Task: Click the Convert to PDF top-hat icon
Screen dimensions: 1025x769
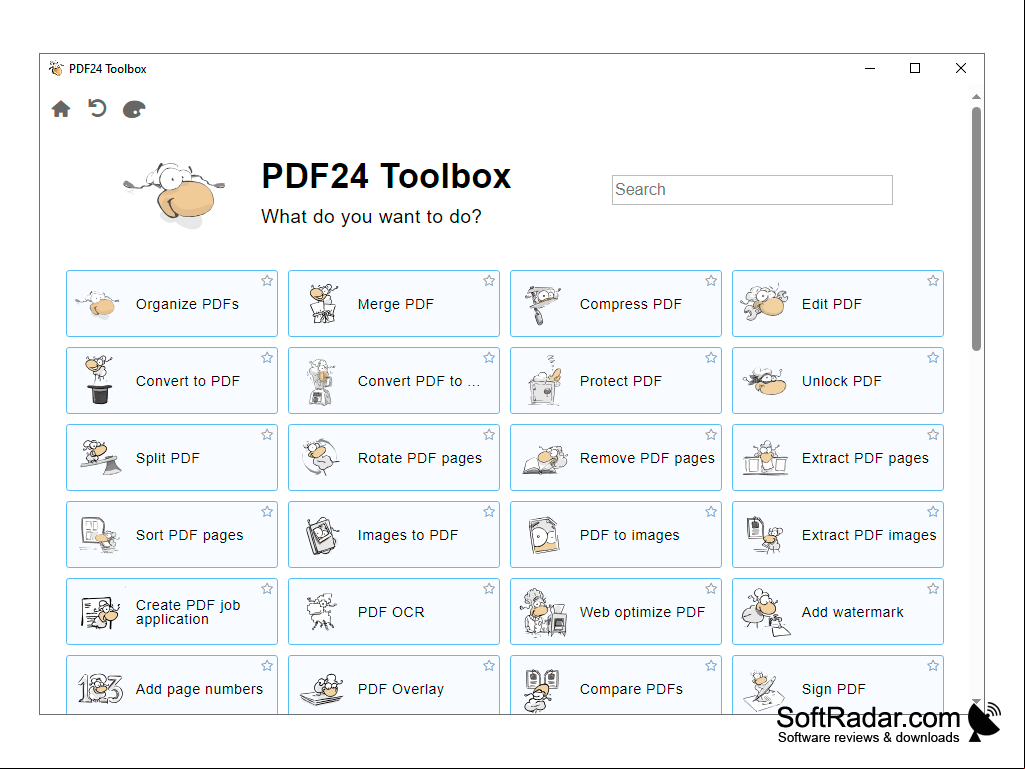Action: (x=99, y=380)
